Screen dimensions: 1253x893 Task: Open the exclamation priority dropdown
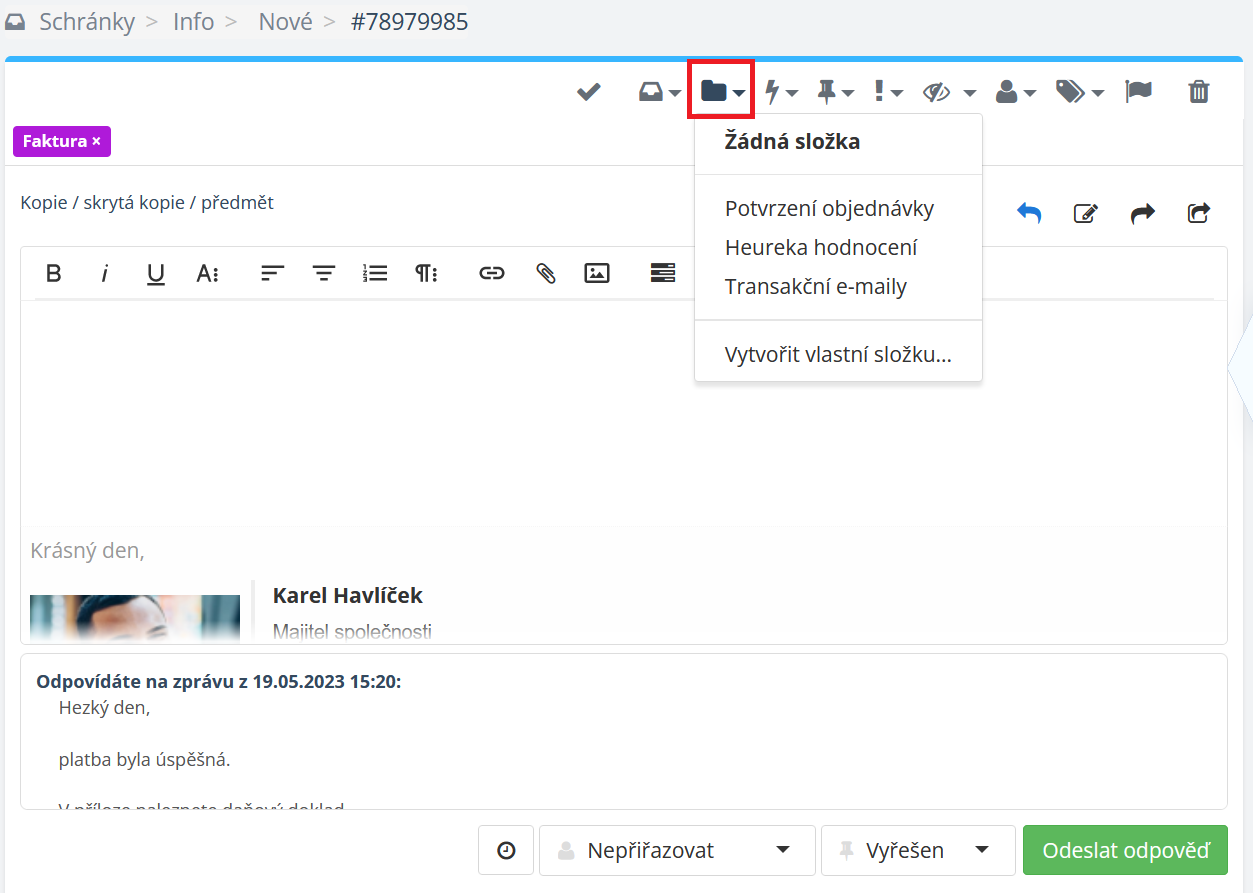888,92
